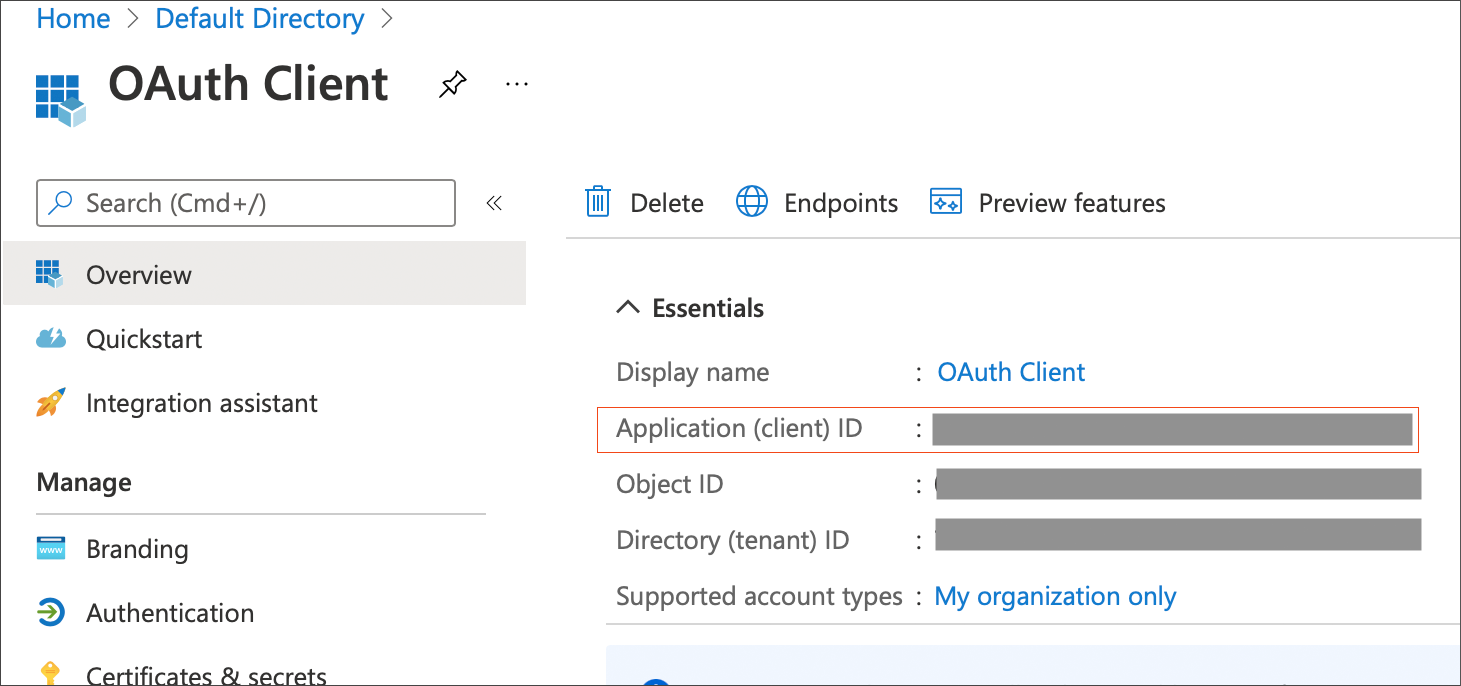This screenshot has width=1461, height=686.
Task: Open My organization only account types link
Action: pyautogui.click(x=1054, y=596)
